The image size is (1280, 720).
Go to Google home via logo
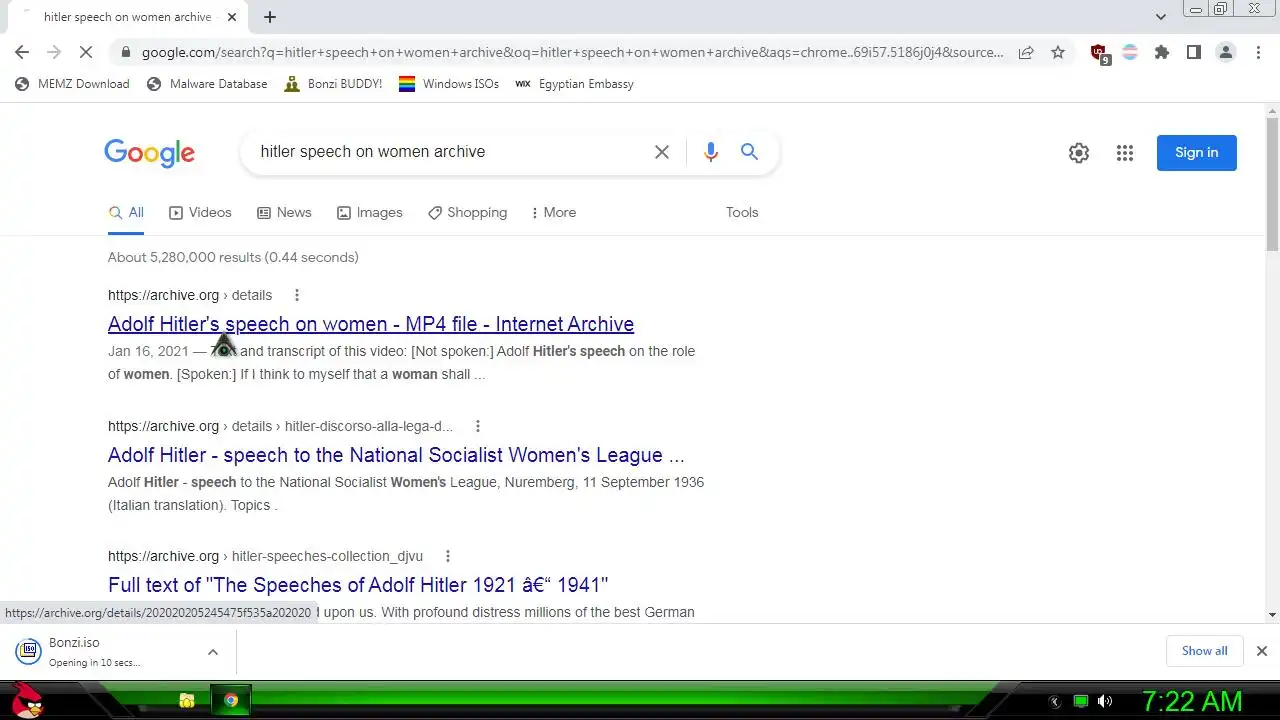(x=149, y=153)
